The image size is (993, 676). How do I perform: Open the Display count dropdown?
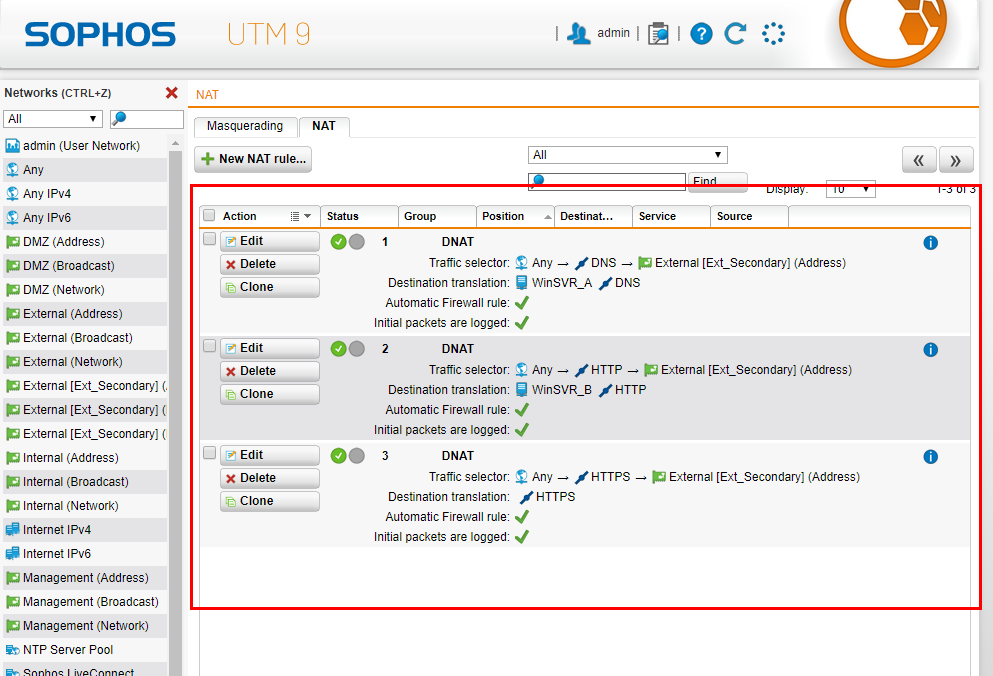point(851,189)
